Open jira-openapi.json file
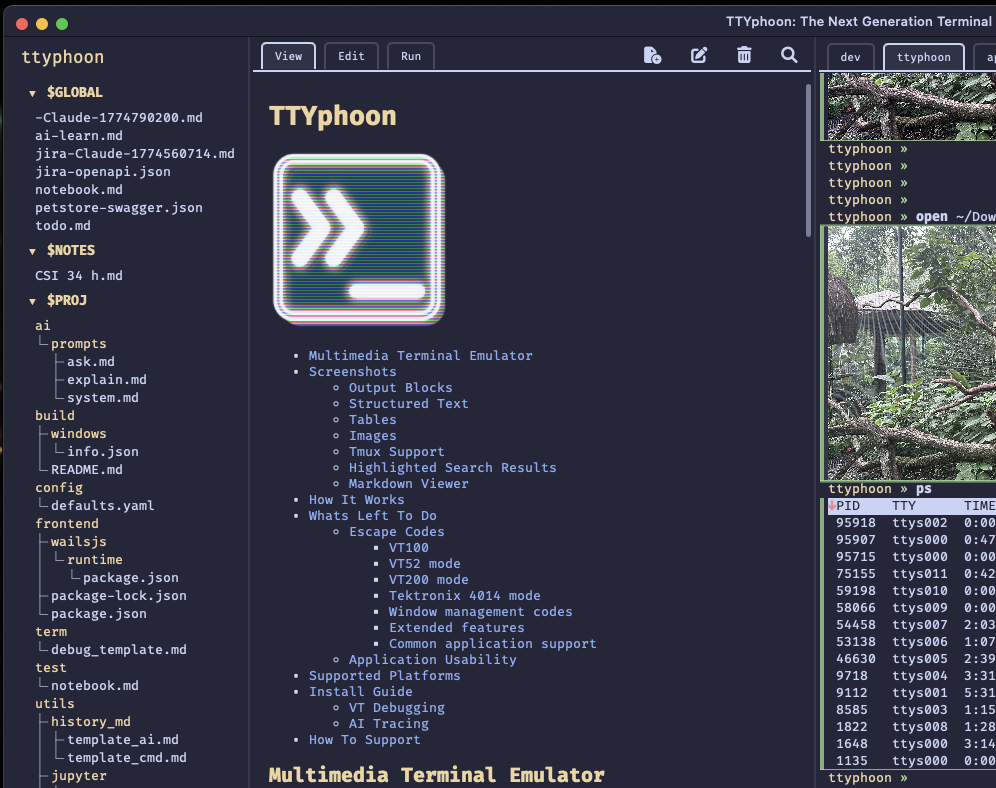This screenshot has width=996, height=788. [103, 171]
